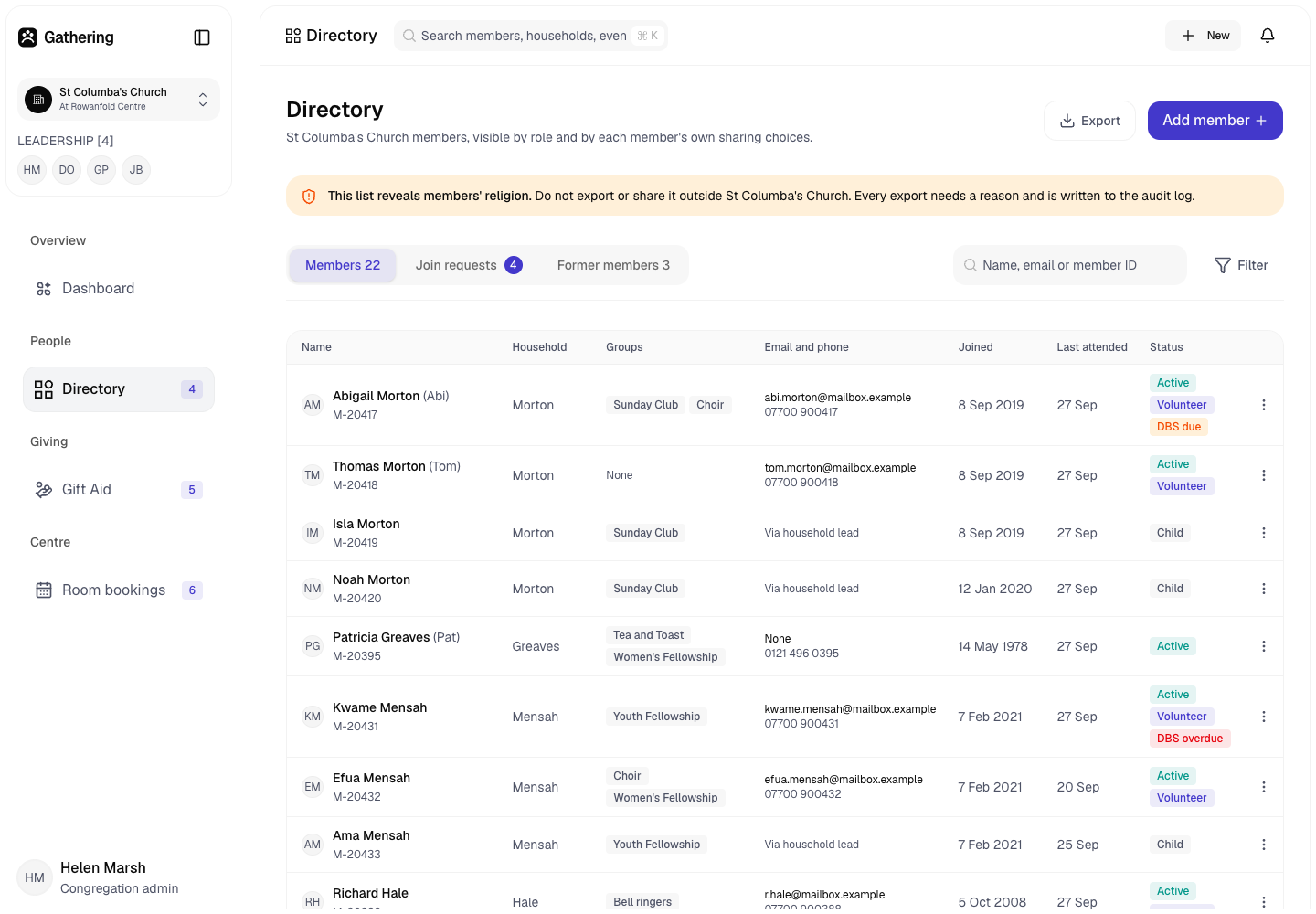This screenshot has width=1316, height=914.
Task: Expand St Columba's Church switcher
Action: [119, 99]
